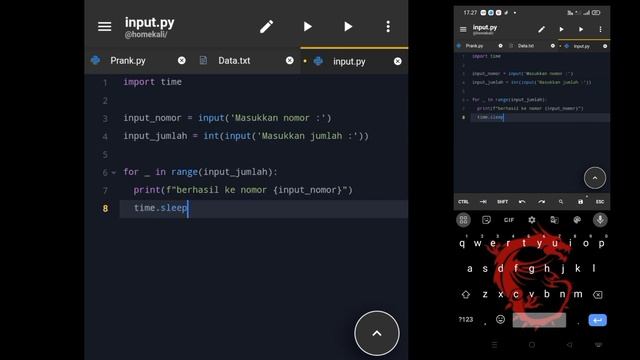The image size is (640, 360).
Task: Open the keyboard sticker icon
Action: 486,220
